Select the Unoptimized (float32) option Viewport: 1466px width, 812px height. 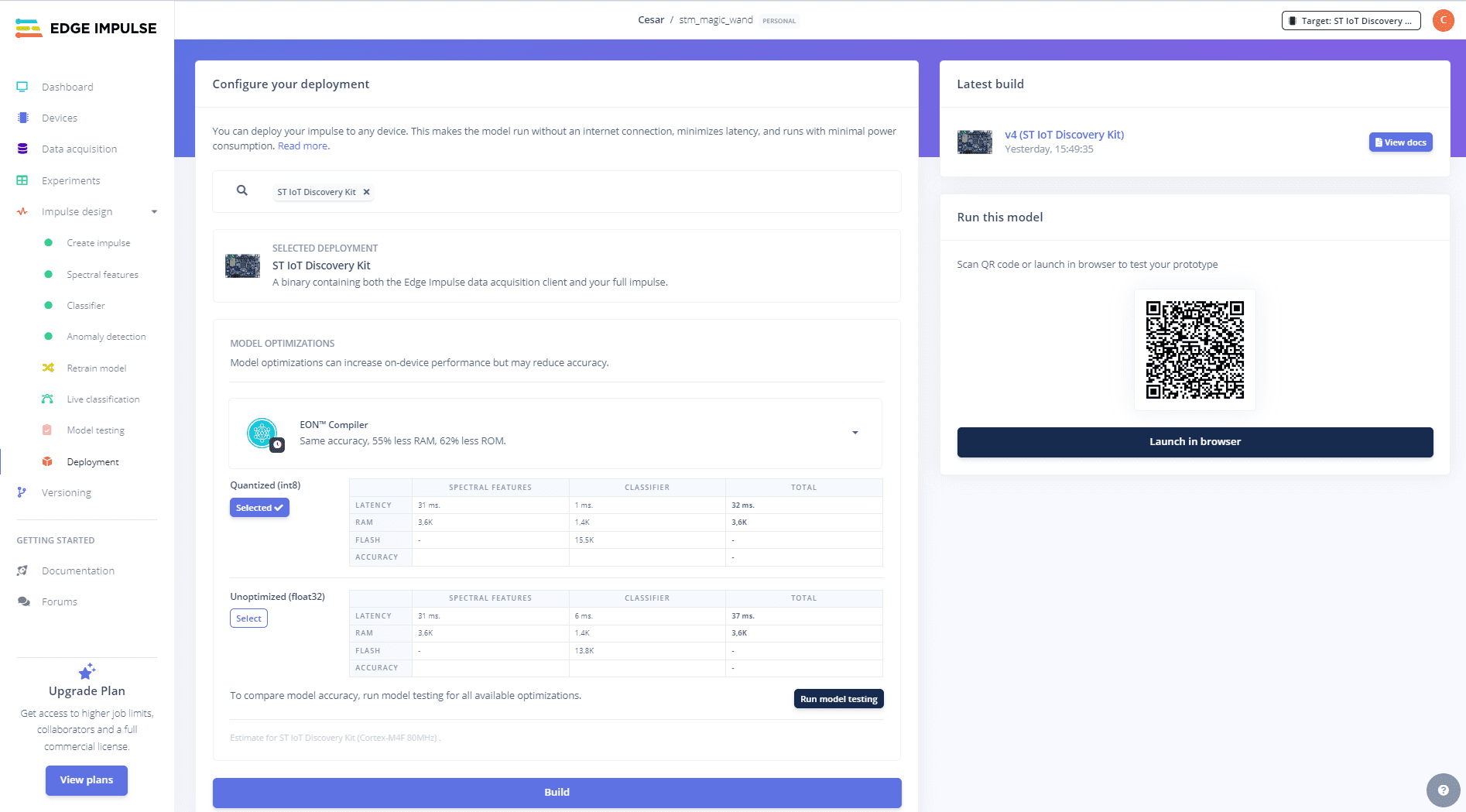[x=248, y=618]
